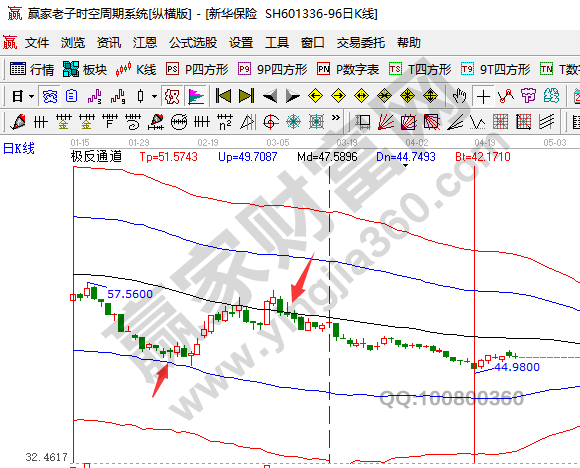Open the P四方形 square tool
The height and width of the screenshot is (468, 580).
coord(197,70)
